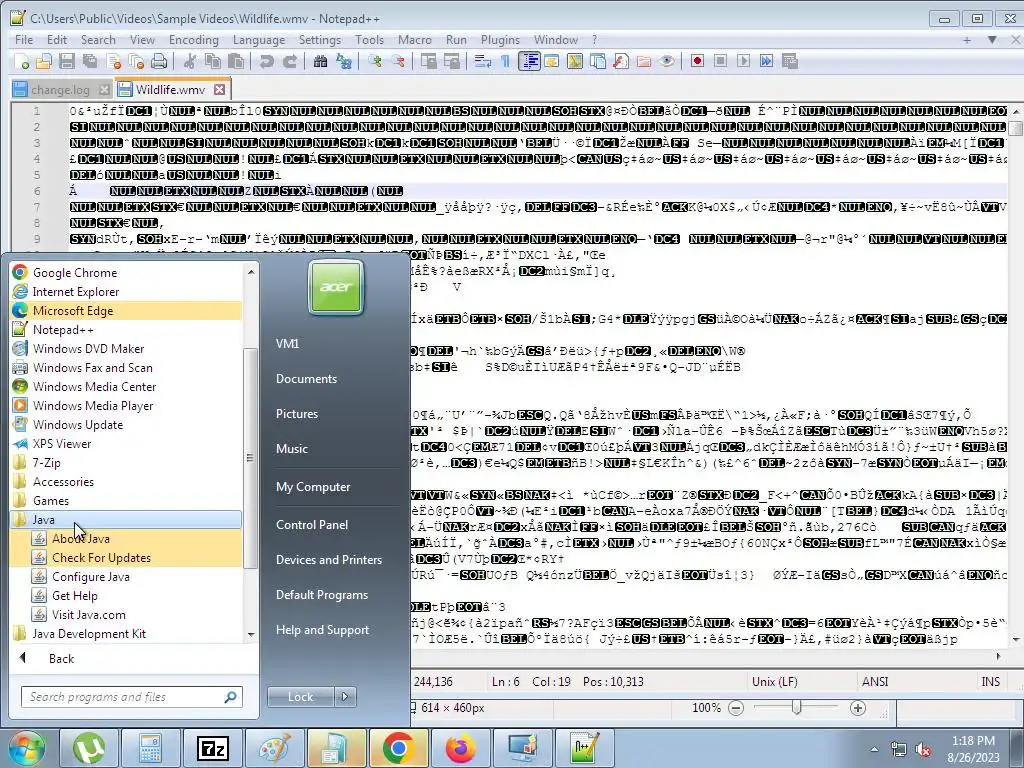
Task: Click the Close document toolbar icon
Action: point(114,61)
